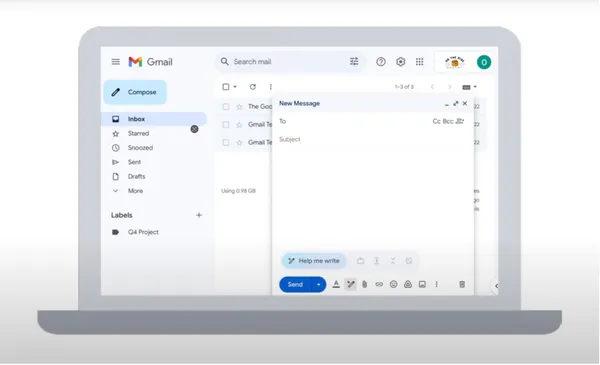Open the Google apps grid icon
This screenshot has width=600, height=365.
pos(419,62)
